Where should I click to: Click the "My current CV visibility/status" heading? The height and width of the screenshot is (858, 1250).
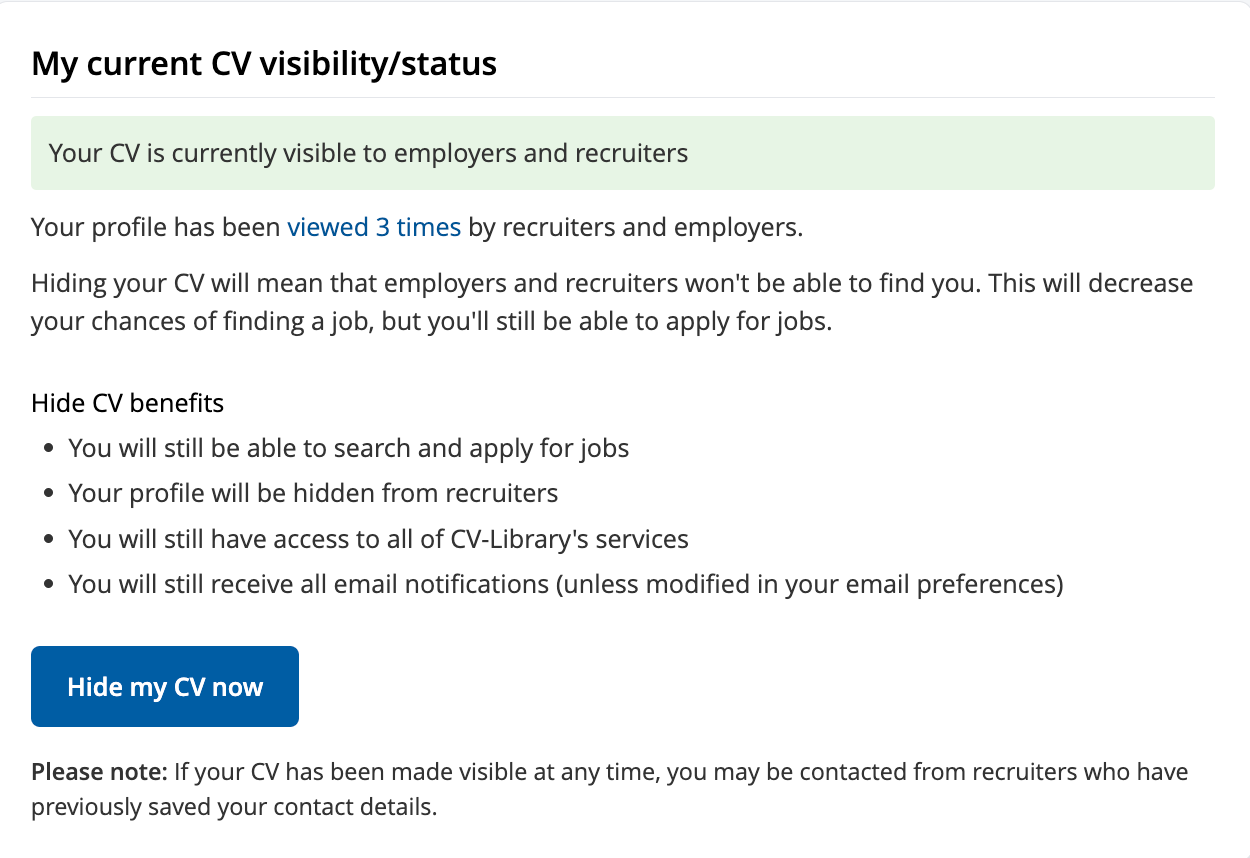[264, 64]
